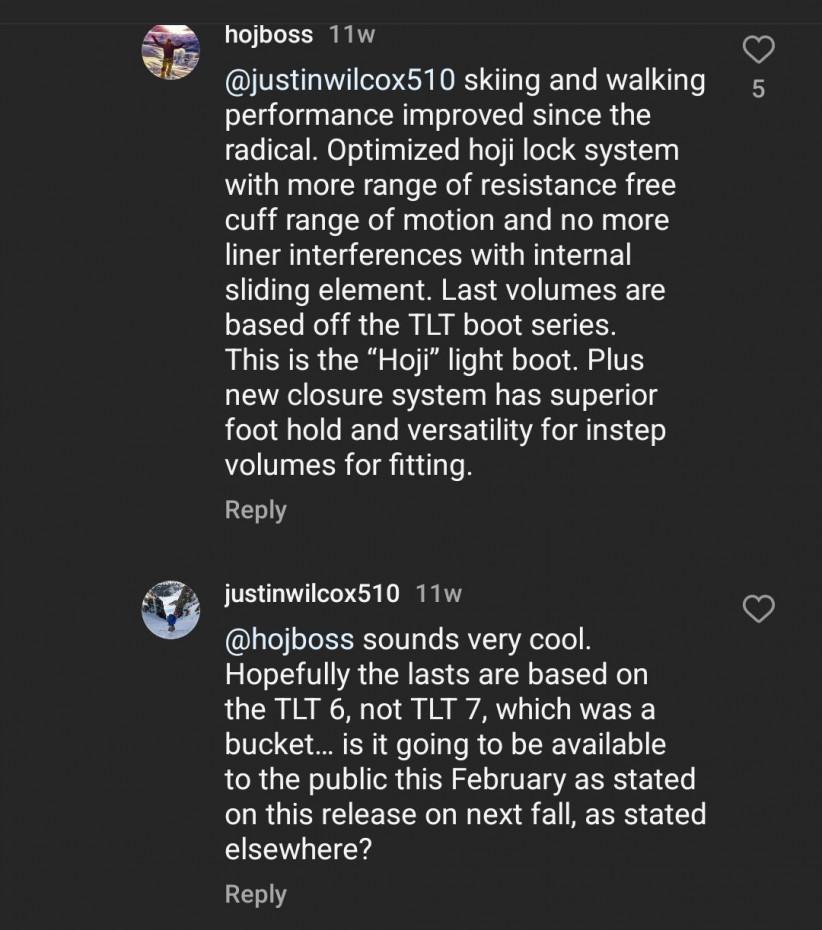
Task: Like the hojboss comment with heart icon
Action: (759, 49)
